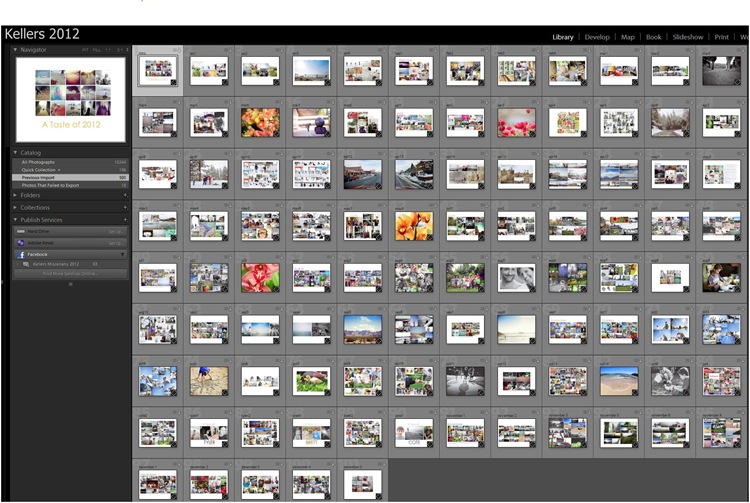
Task: Select the desert mountain landscape thumbnail
Action: click(x=363, y=329)
